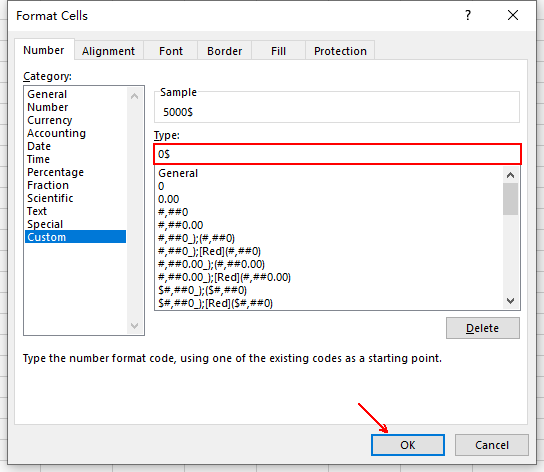
Task: Open the Protection tab
Action: point(340,51)
